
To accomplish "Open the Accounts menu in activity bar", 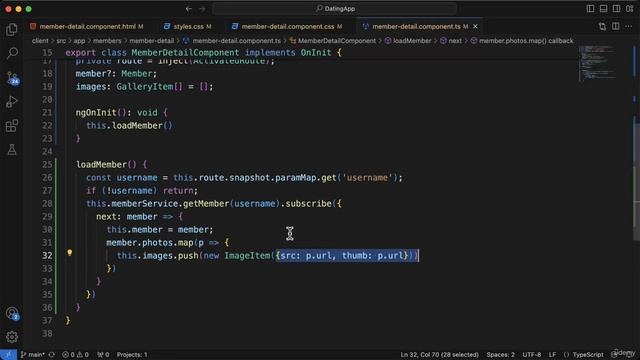I will 12,313.
